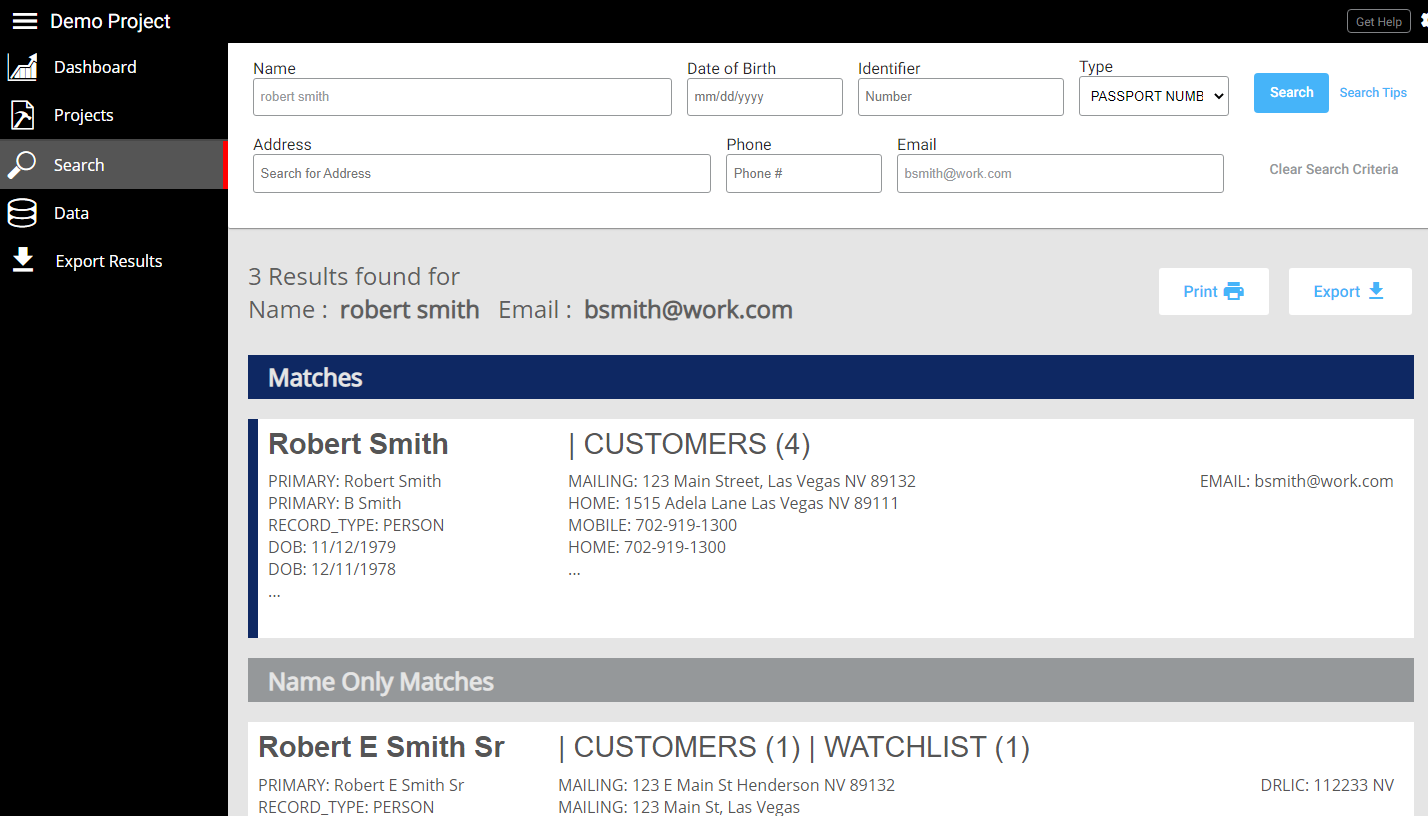Viewport: 1428px width, 816px height.
Task: Open the hamburger menu icon
Action: click(x=24, y=21)
